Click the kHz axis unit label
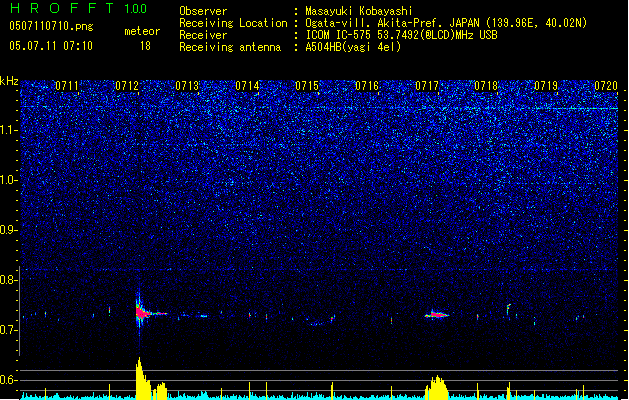Viewport: 629px width, 400px height. click(x=9, y=81)
